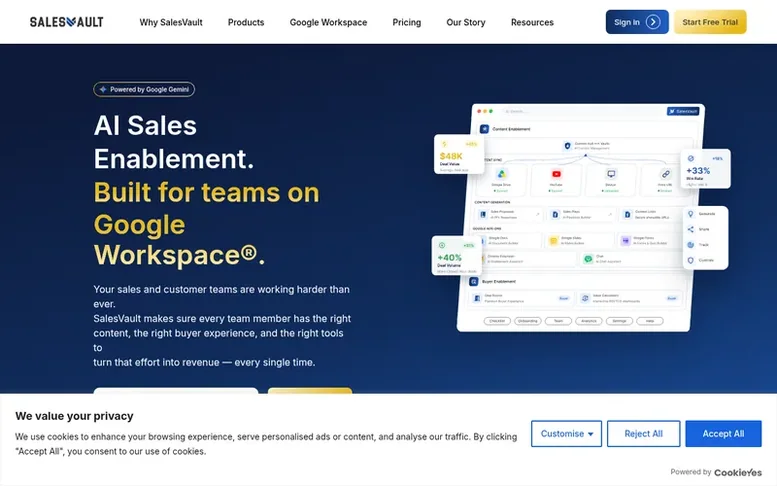Click the "AI Sales" headline text
This screenshot has width=777, height=486.
(145, 125)
